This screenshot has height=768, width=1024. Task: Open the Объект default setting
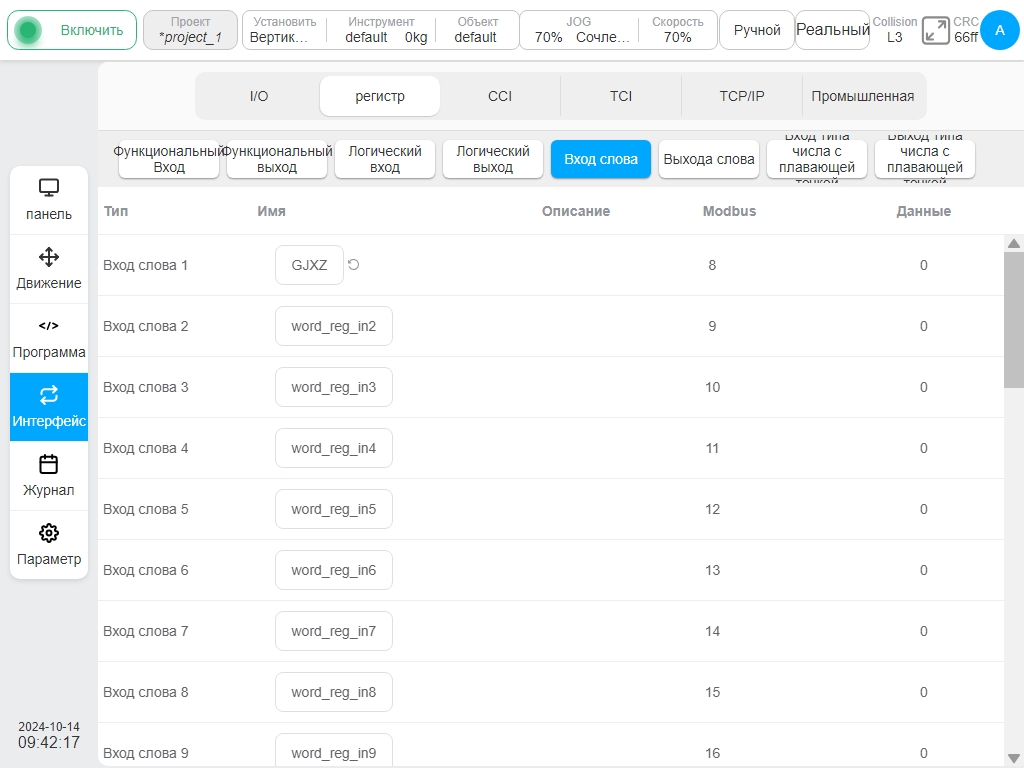point(477,30)
